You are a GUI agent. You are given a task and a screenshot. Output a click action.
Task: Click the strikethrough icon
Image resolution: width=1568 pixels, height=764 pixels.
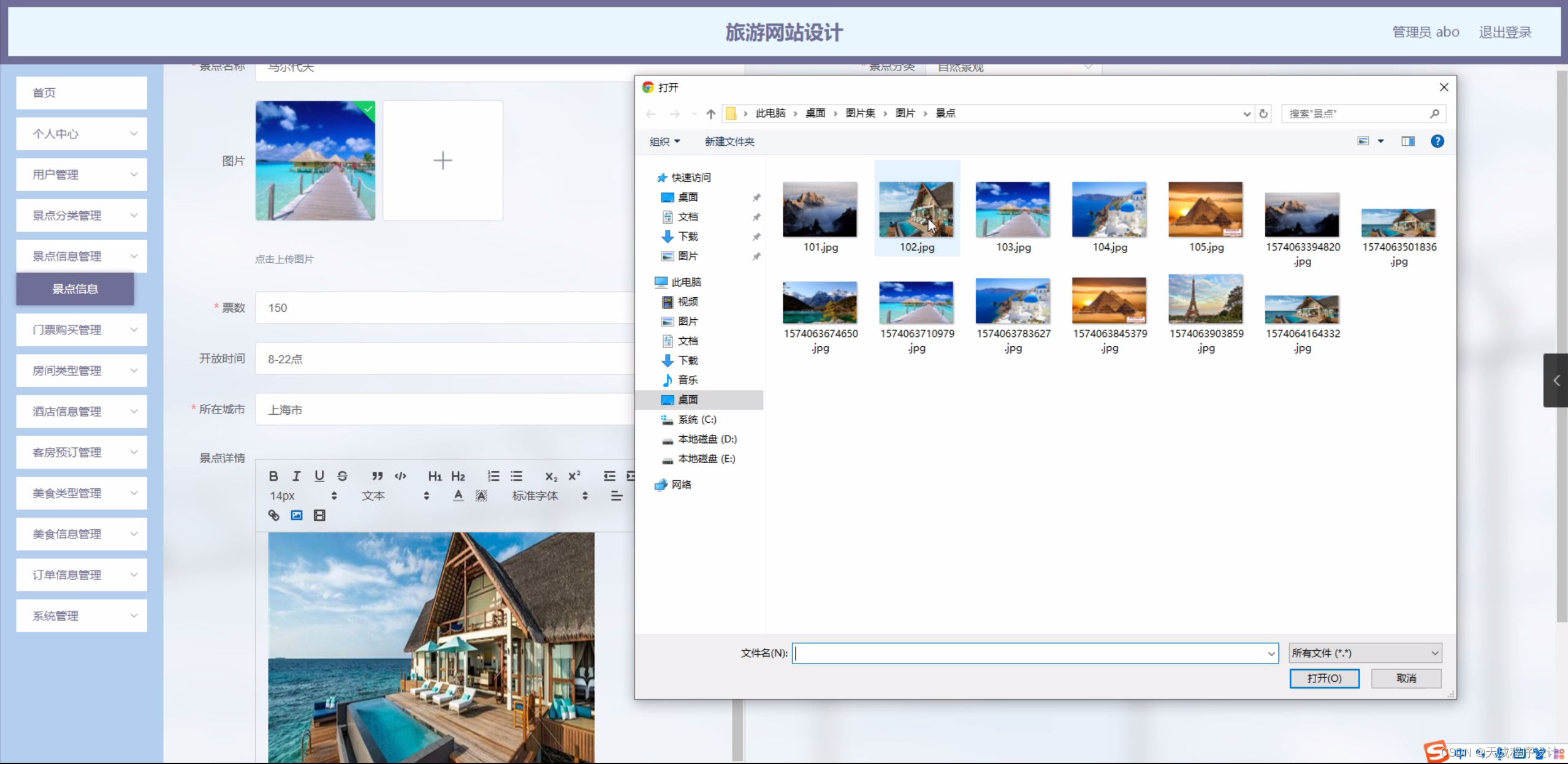(343, 476)
